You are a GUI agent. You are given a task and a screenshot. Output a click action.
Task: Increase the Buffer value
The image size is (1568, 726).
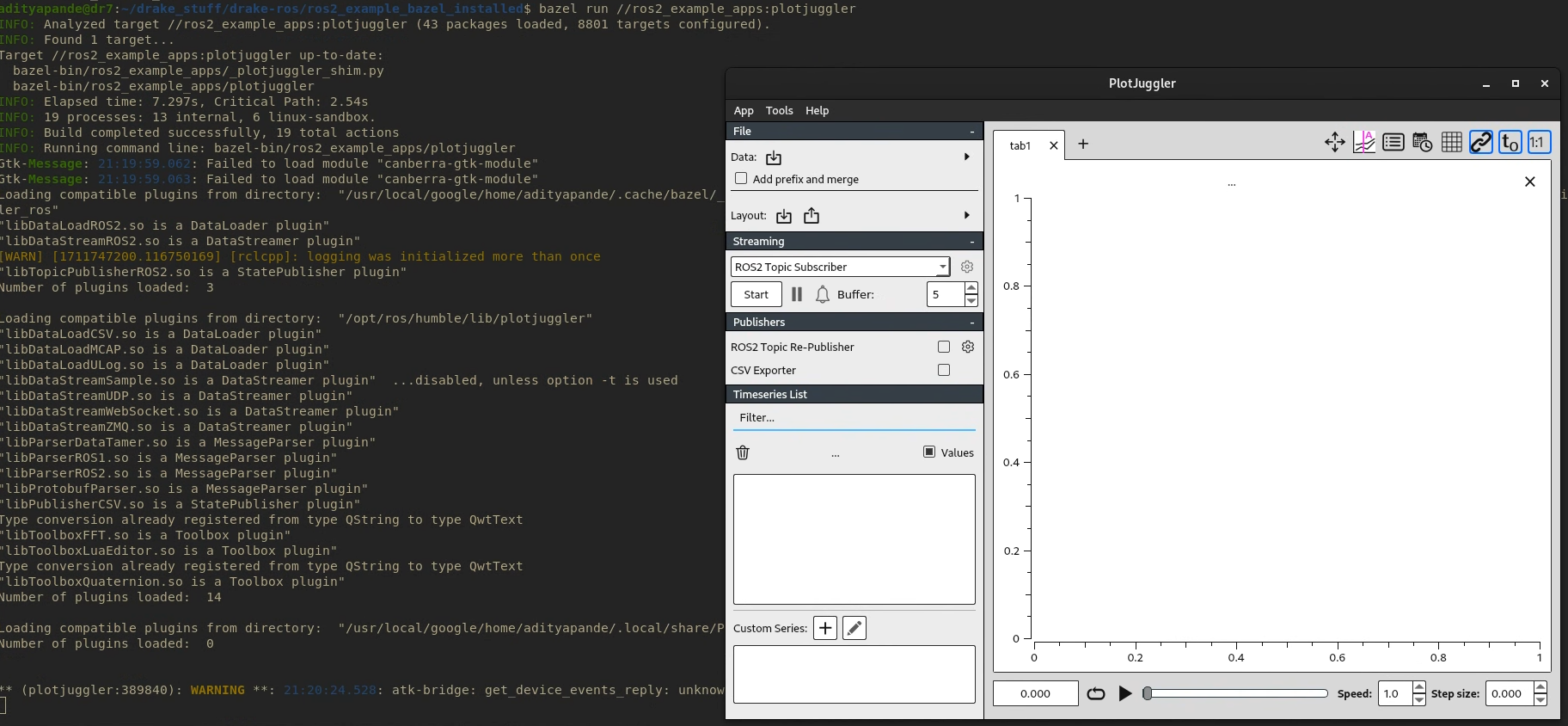tap(971, 288)
